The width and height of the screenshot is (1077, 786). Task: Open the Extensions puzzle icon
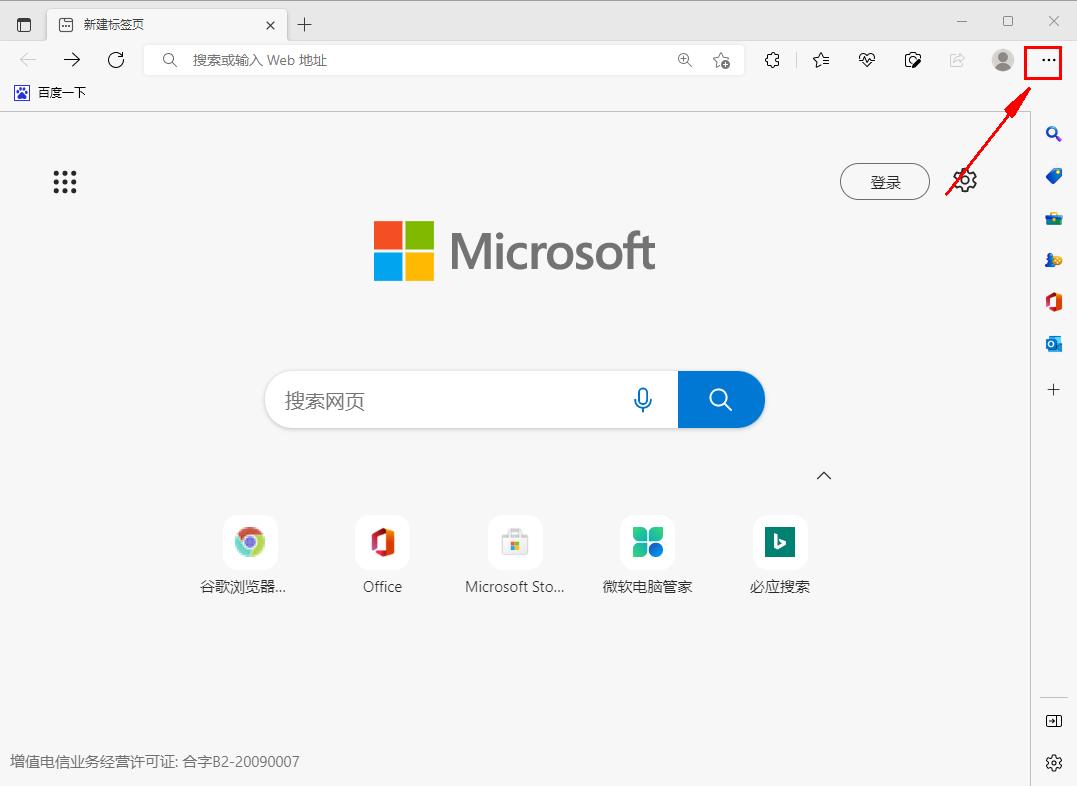point(773,60)
